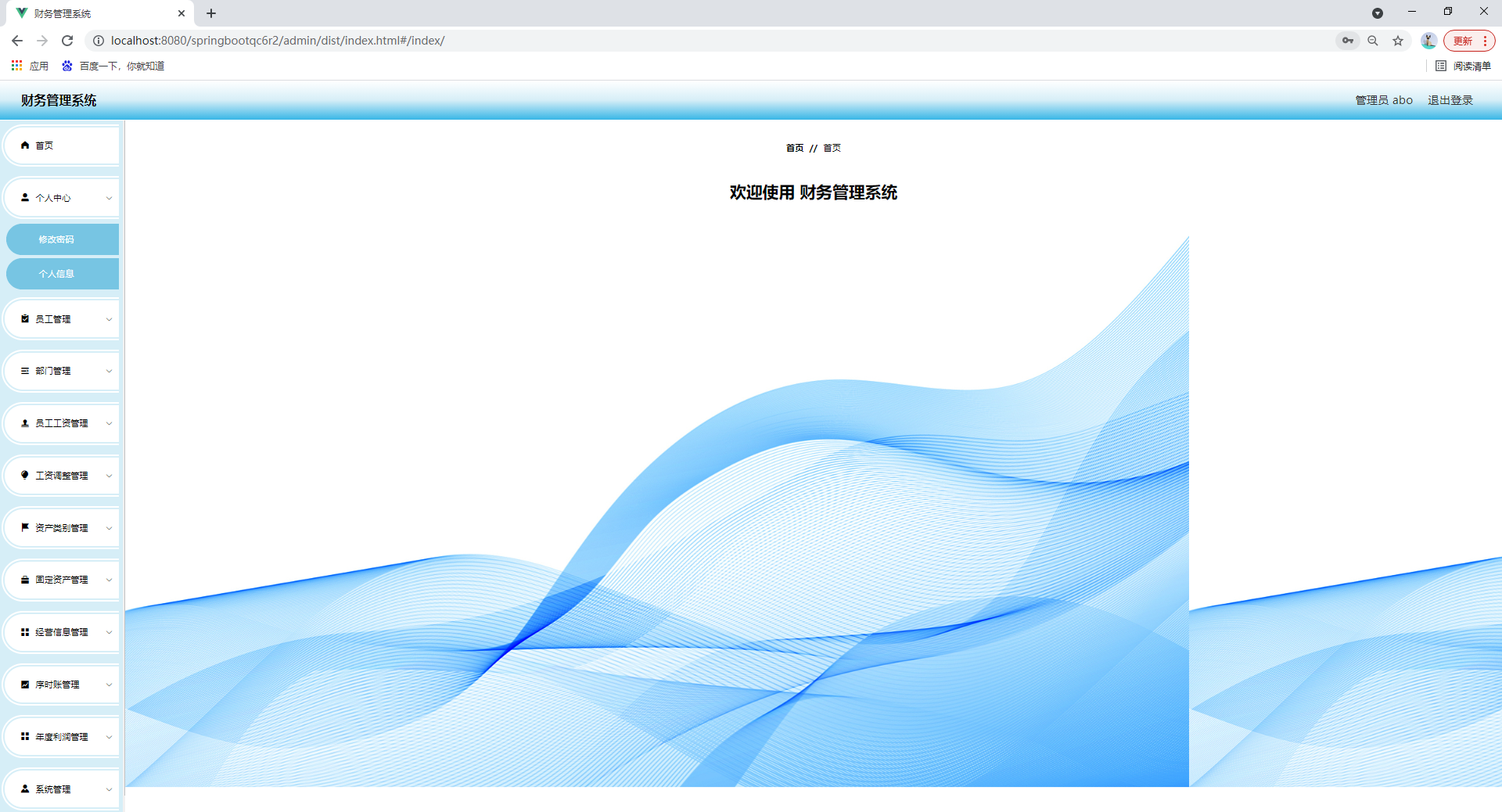Expand the 系统管理 chevron arrow
This screenshot has width=1502, height=812.
[x=109, y=789]
